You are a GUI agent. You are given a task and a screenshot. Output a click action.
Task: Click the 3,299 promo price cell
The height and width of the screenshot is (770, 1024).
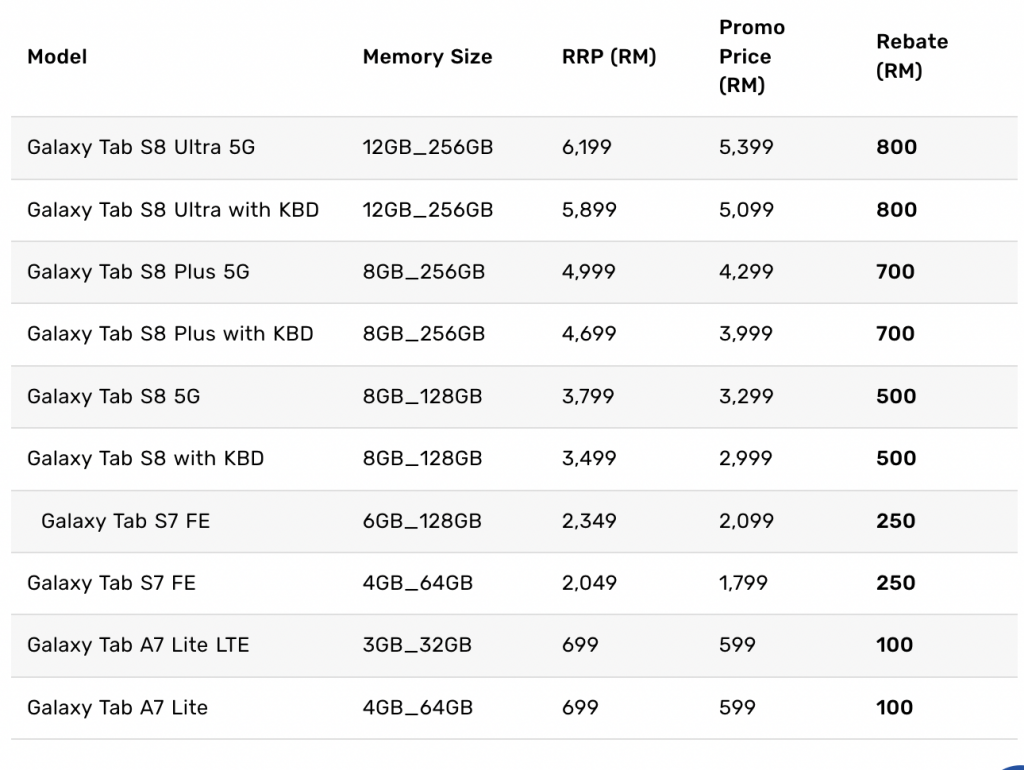[746, 396]
